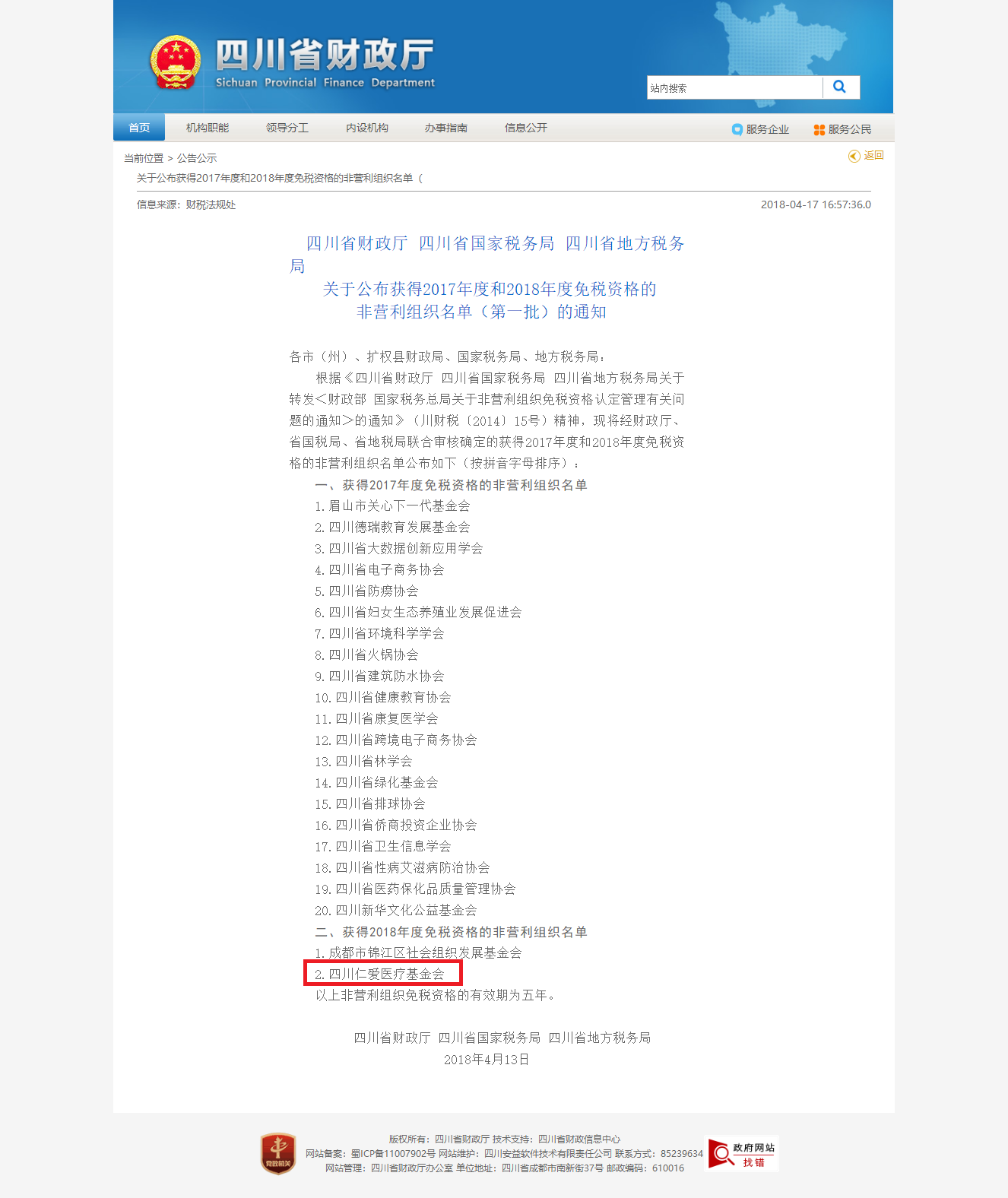The width and height of the screenshot is (1008, 1198).
Task: Open the 办事指南 menu item
Action: point(446,128)
